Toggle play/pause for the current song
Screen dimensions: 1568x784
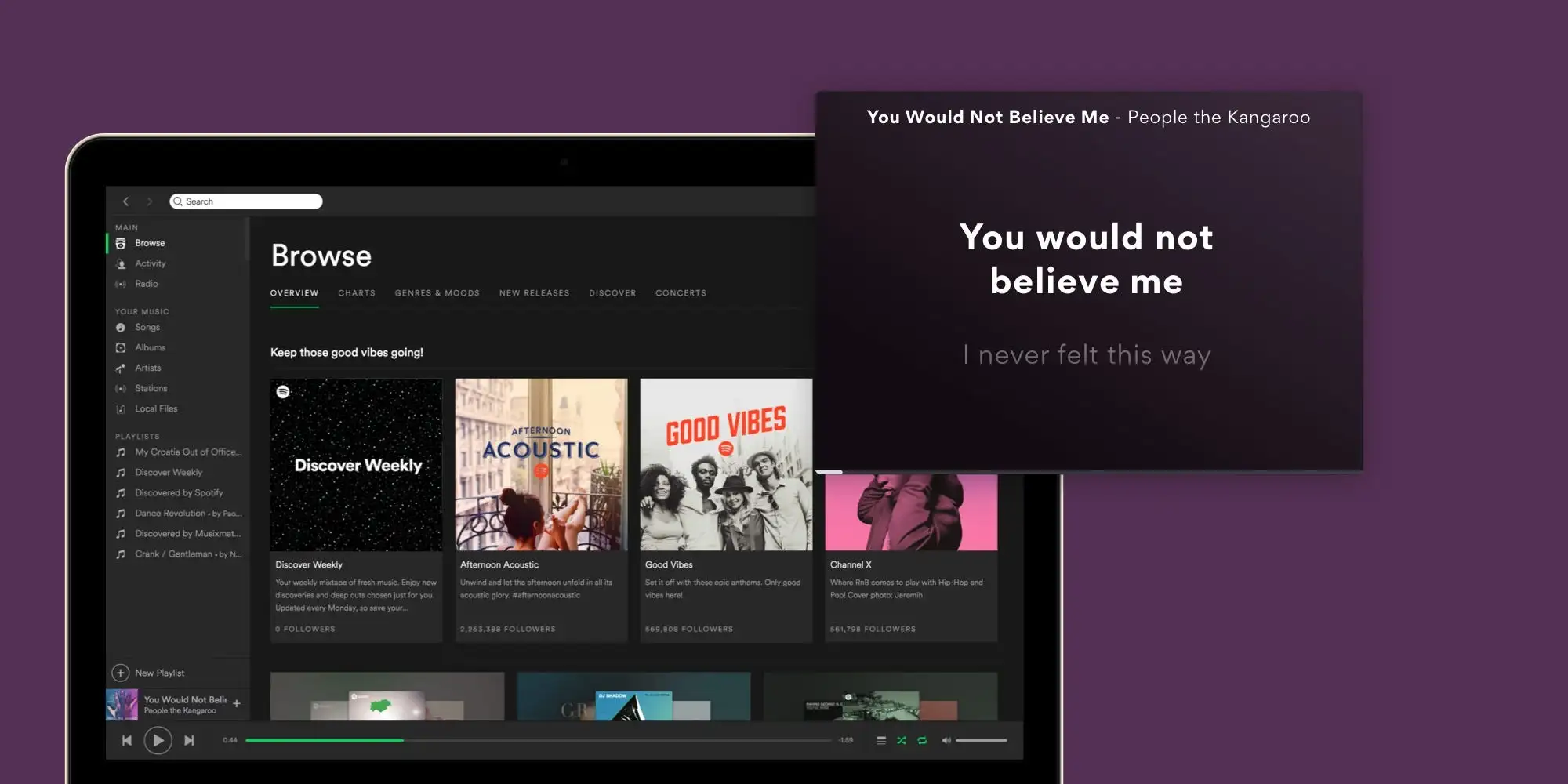coord(158,740)
